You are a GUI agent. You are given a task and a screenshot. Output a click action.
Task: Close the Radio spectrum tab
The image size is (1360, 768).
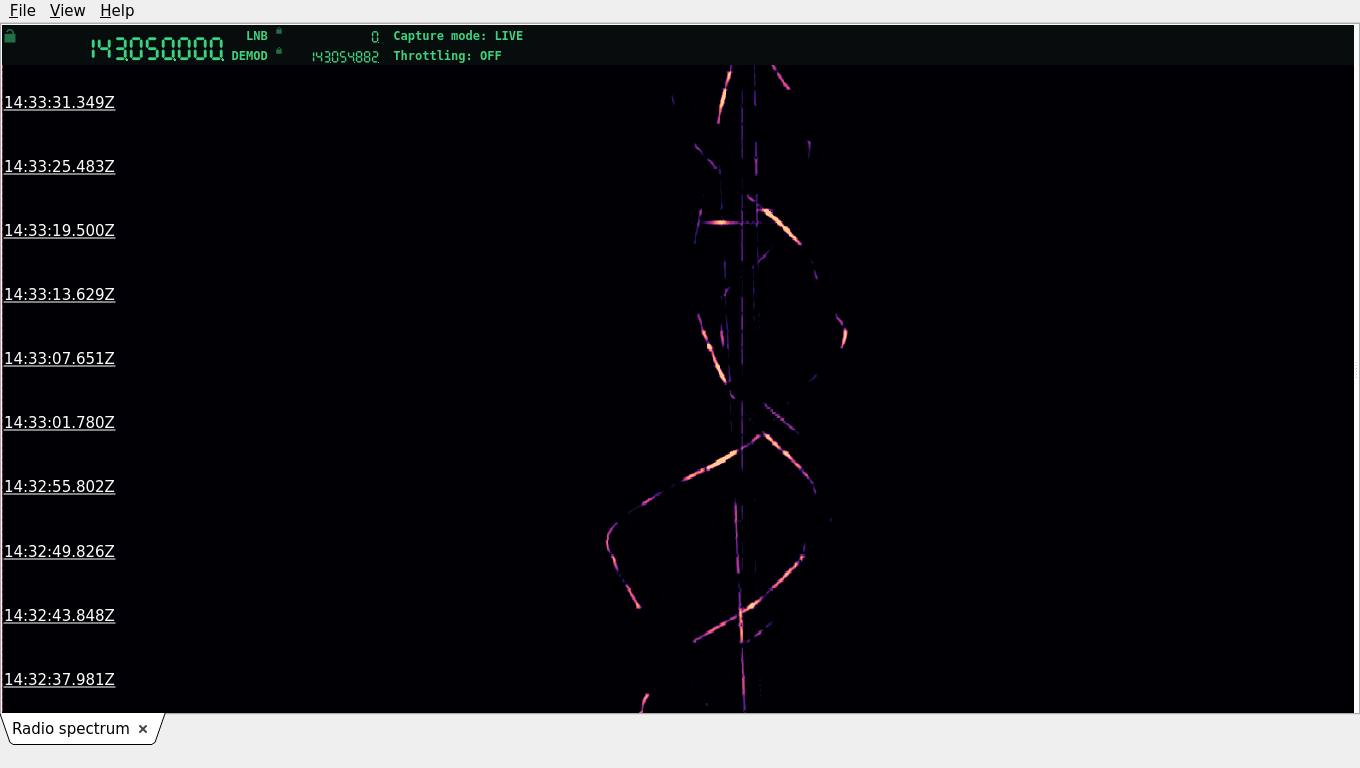tap(143, 729)
